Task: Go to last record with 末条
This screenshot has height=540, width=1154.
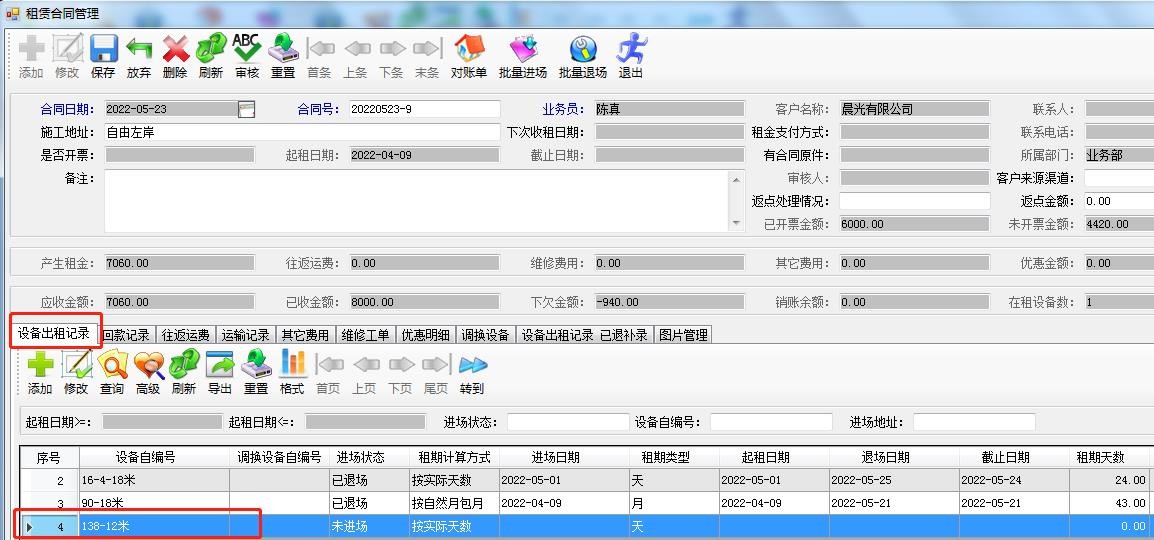Action: [428, 49]
